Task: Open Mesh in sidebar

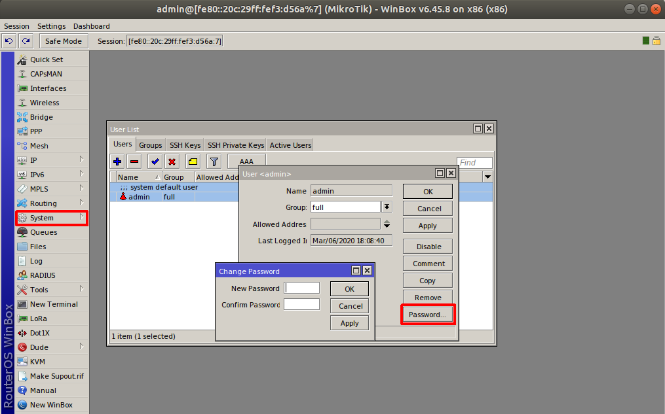Action: (52, 146)
